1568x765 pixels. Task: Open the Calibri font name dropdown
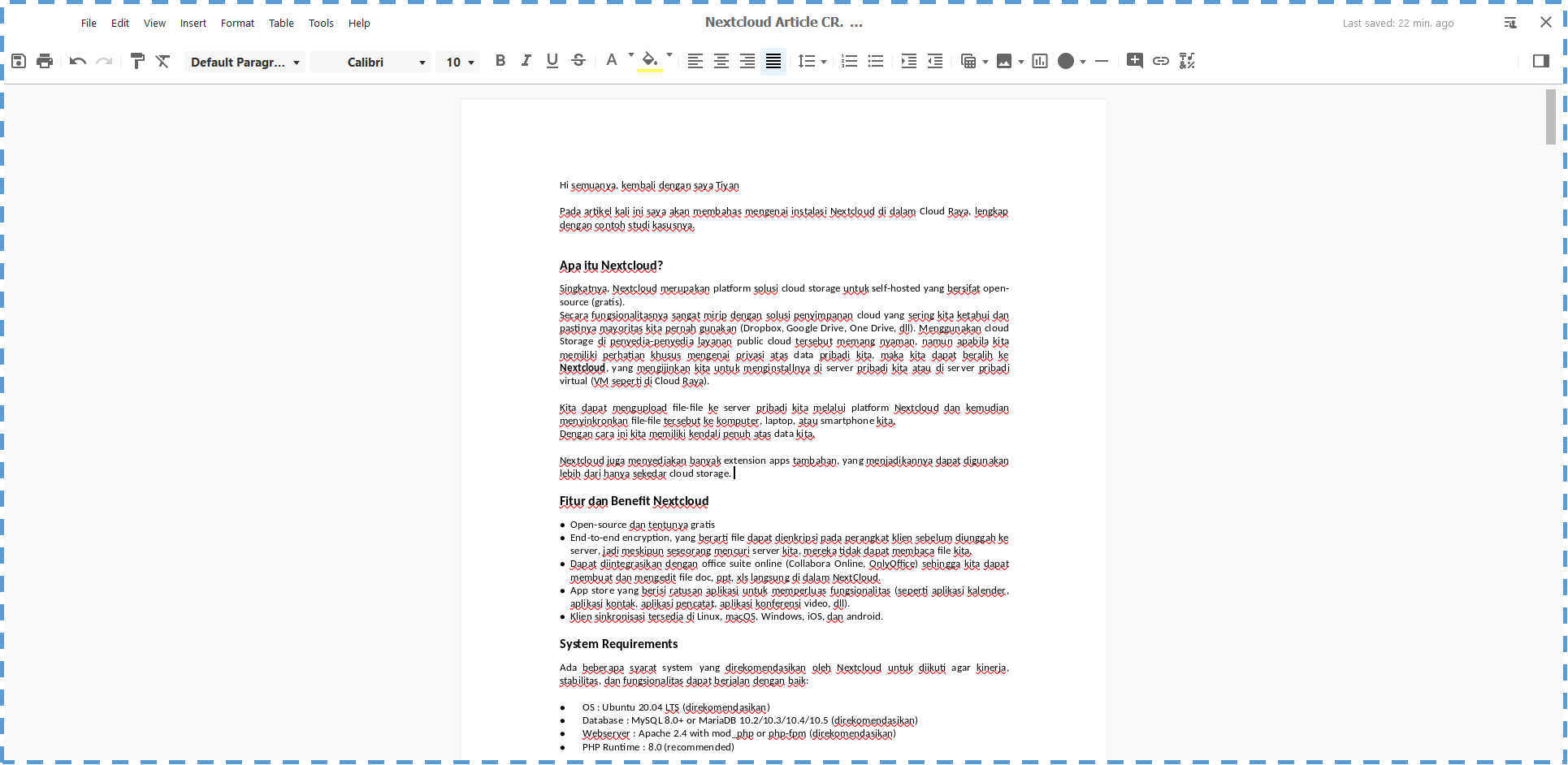coord(370,62)
